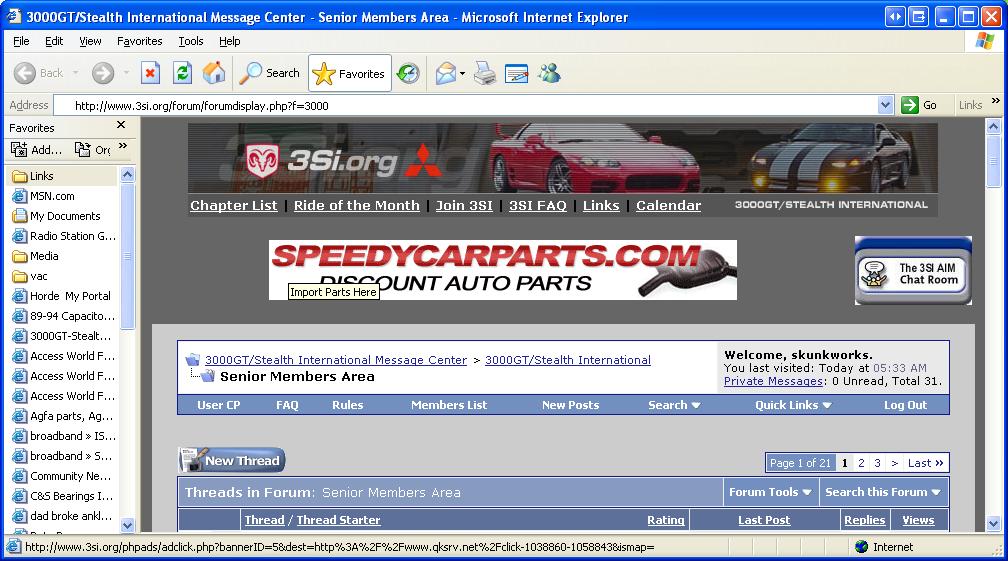Open the Join 3SI link

coord(464,206)
